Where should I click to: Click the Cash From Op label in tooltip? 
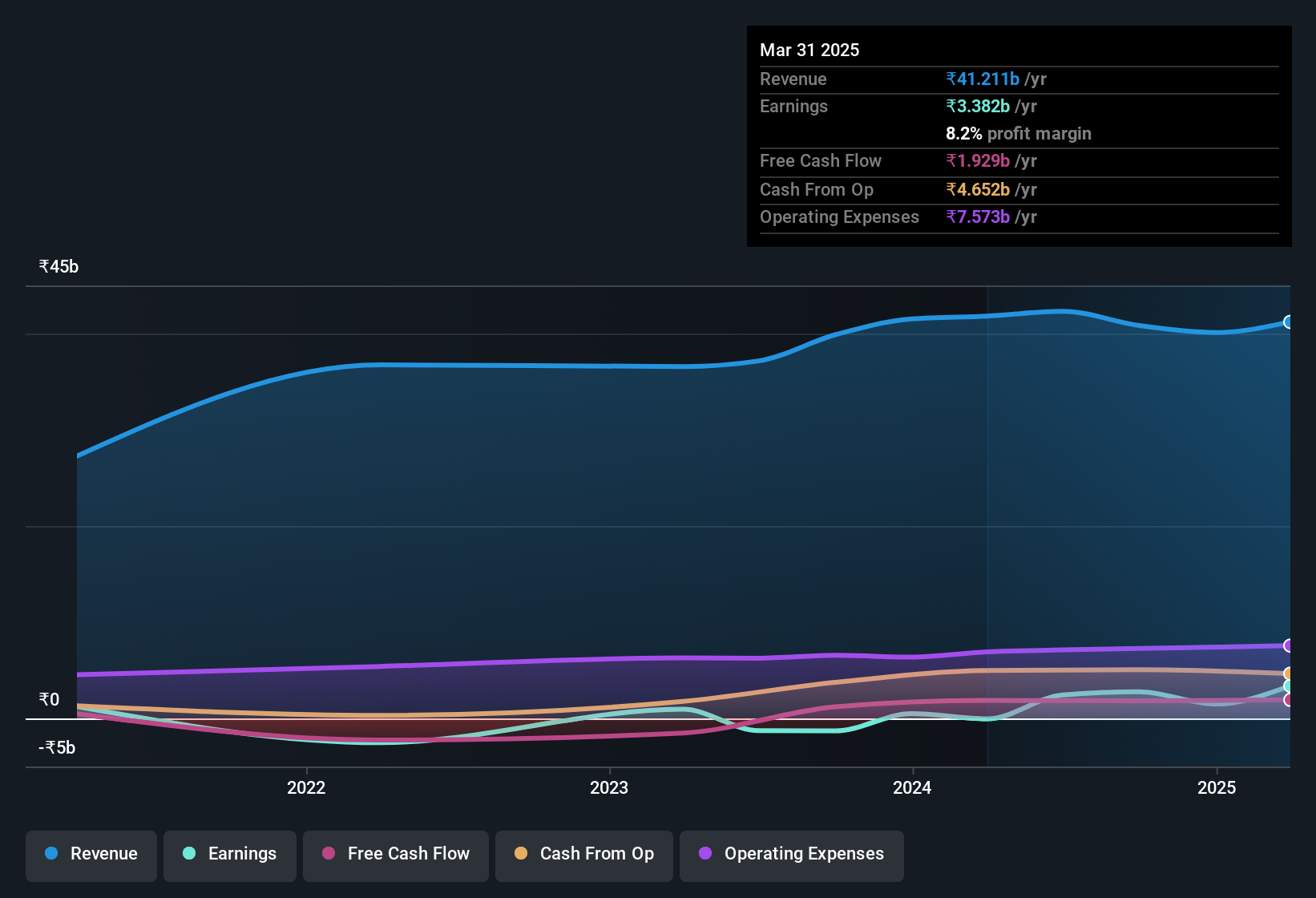tap(816, 189)
